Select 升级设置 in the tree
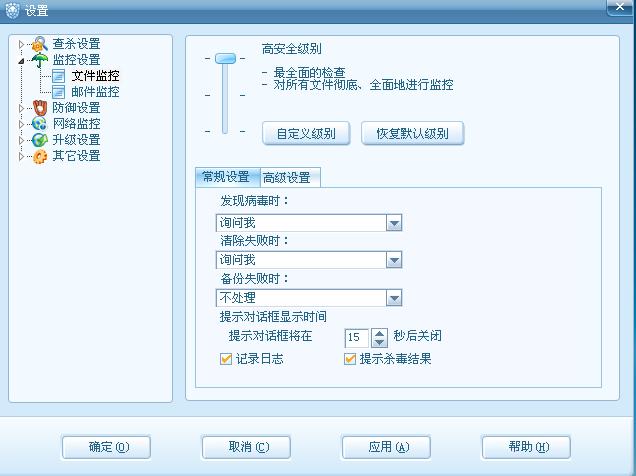This screenshot has width=636, height=476. click(77, 140)
